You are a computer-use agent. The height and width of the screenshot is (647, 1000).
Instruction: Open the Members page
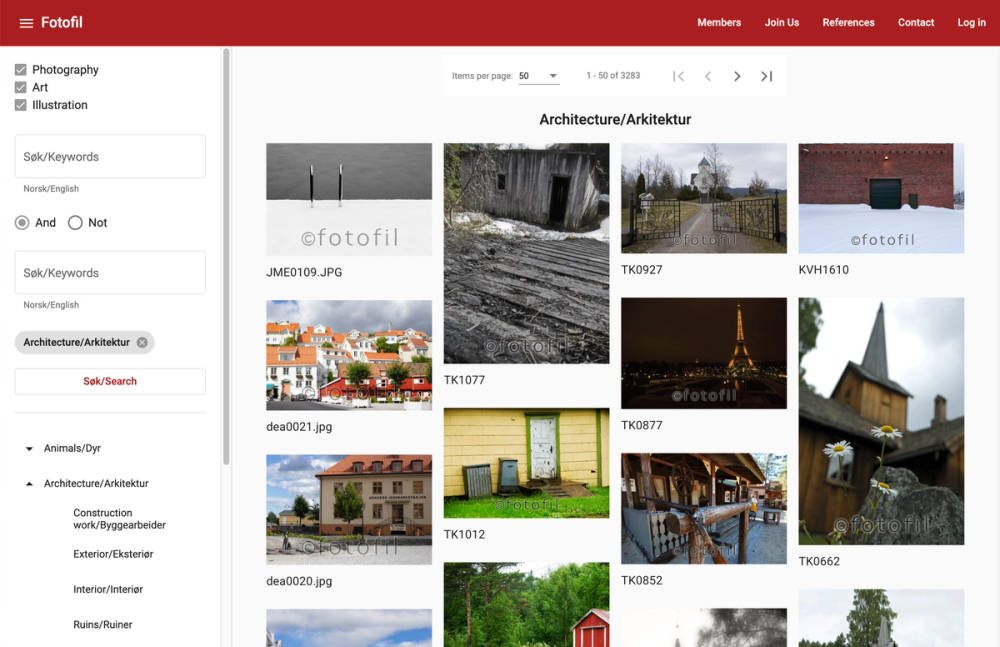coord(719,23)
